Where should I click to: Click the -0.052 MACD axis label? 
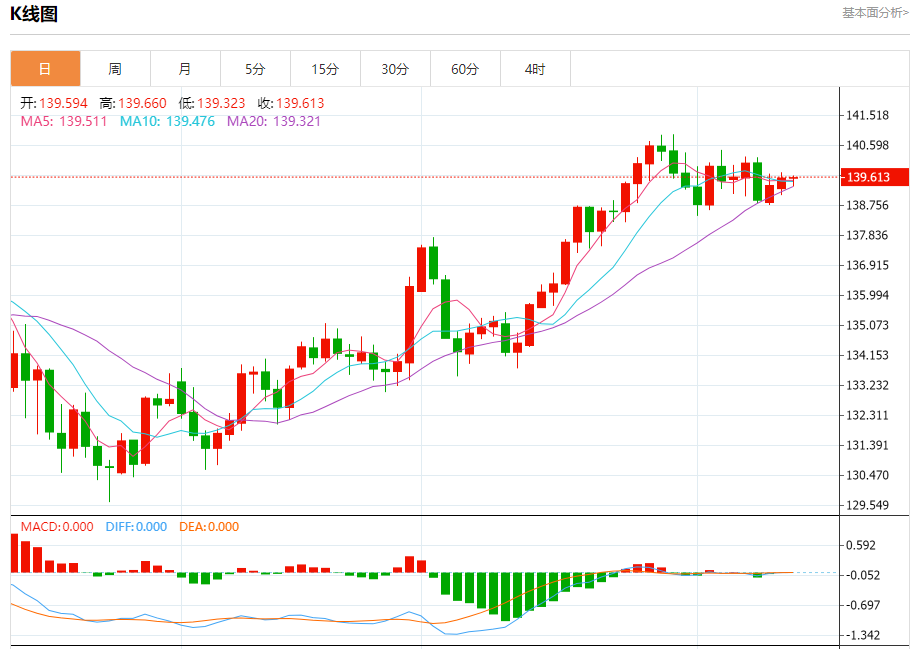pos(863,575)
